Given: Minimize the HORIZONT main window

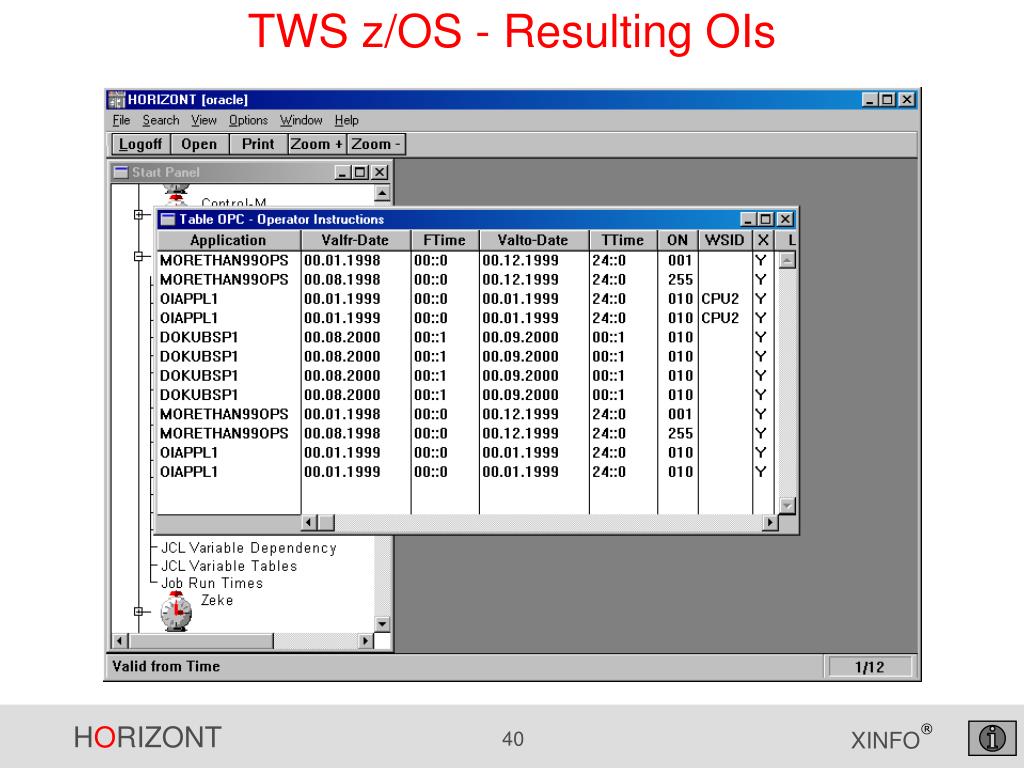Looking at the screenshot, I should 870,99.
